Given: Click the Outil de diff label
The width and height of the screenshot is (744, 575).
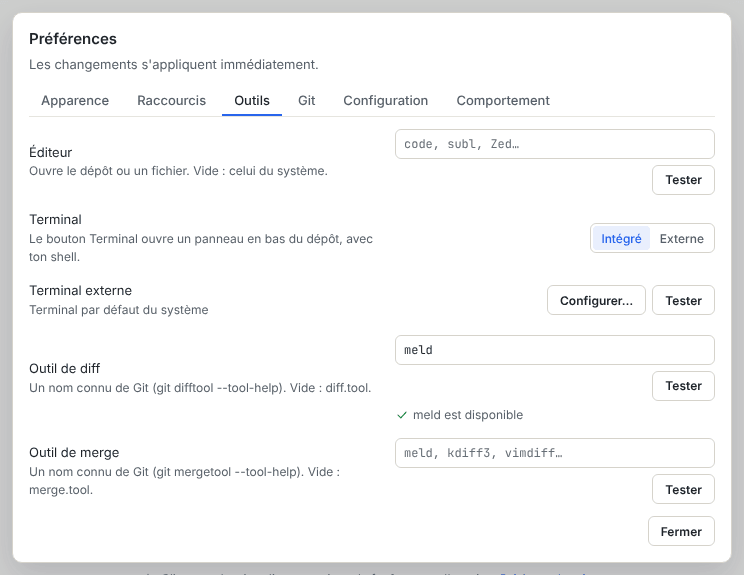Looking at the screenshot, I should 65,369.
